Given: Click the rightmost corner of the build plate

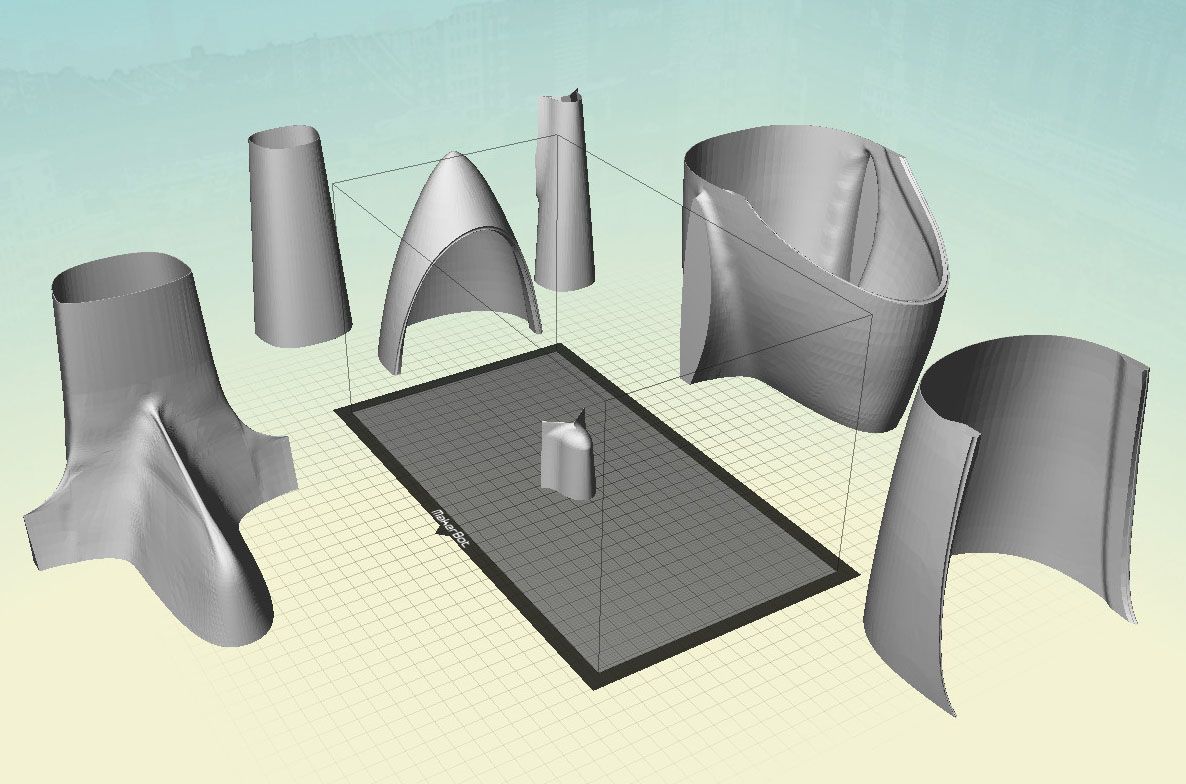Looking at the screenshot, I should pos(856,574).
